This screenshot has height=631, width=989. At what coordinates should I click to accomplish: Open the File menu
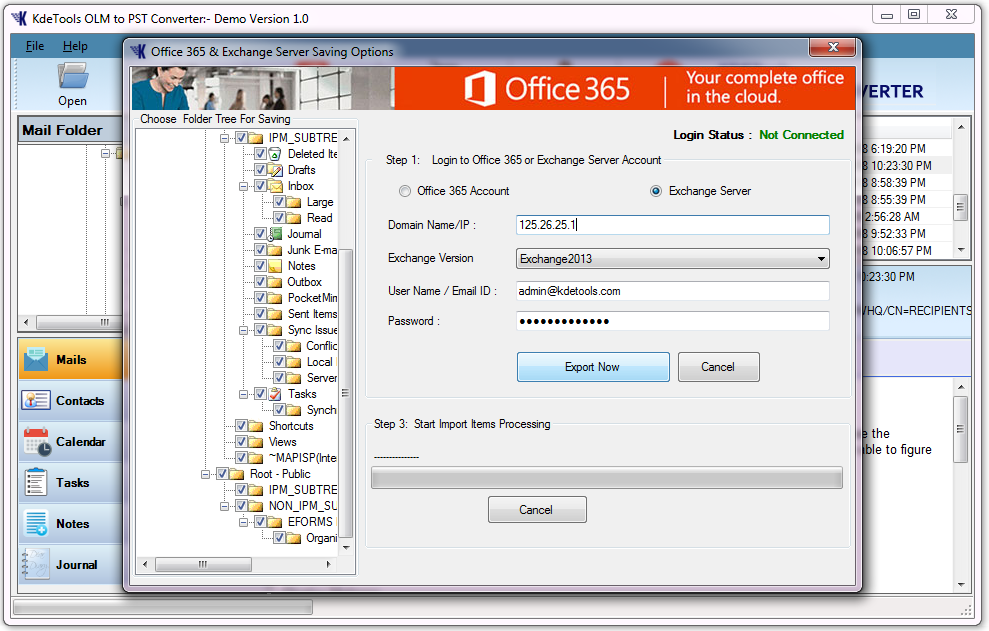[35, 46]
